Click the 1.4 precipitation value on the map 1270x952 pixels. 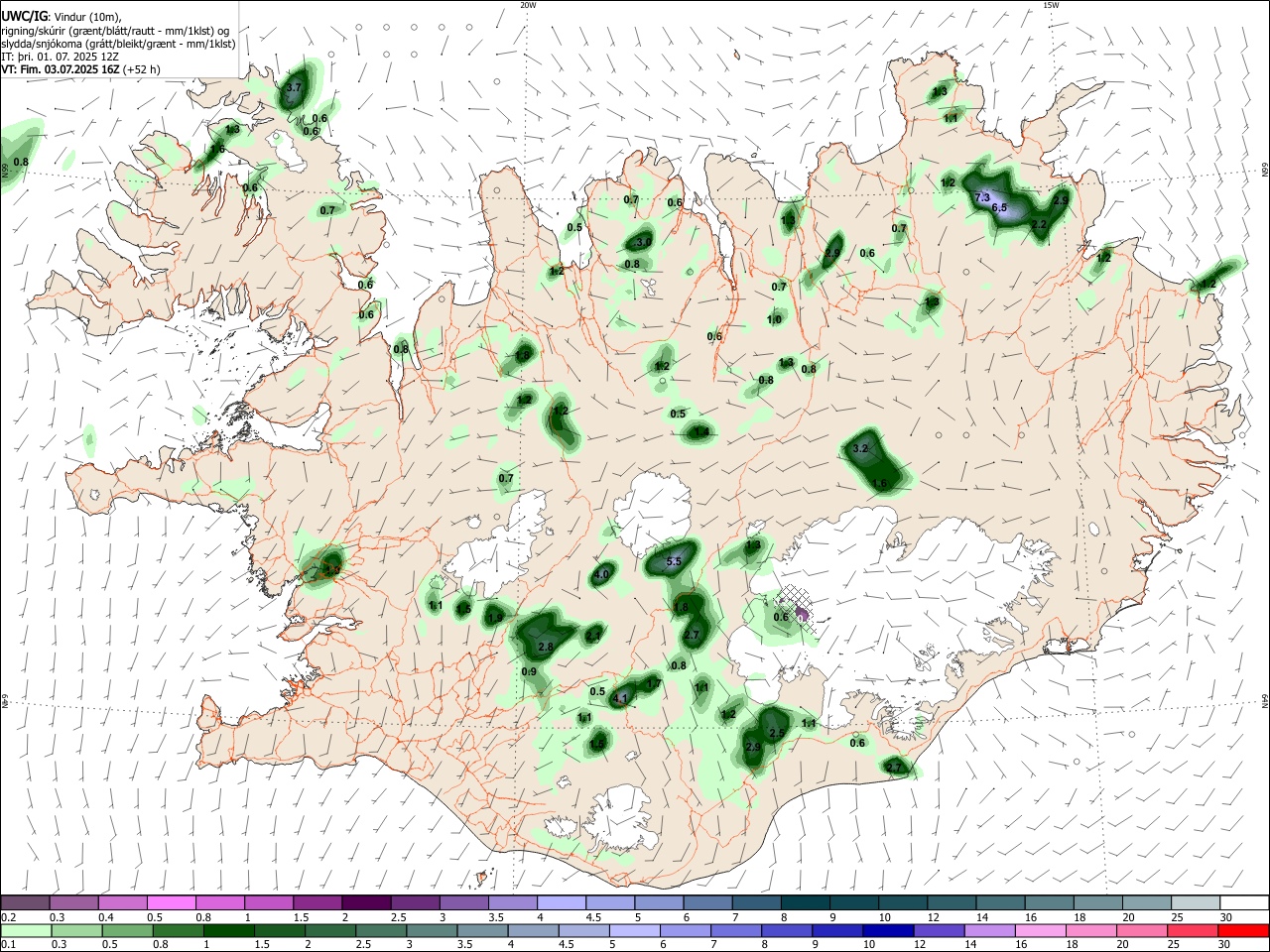701,432
